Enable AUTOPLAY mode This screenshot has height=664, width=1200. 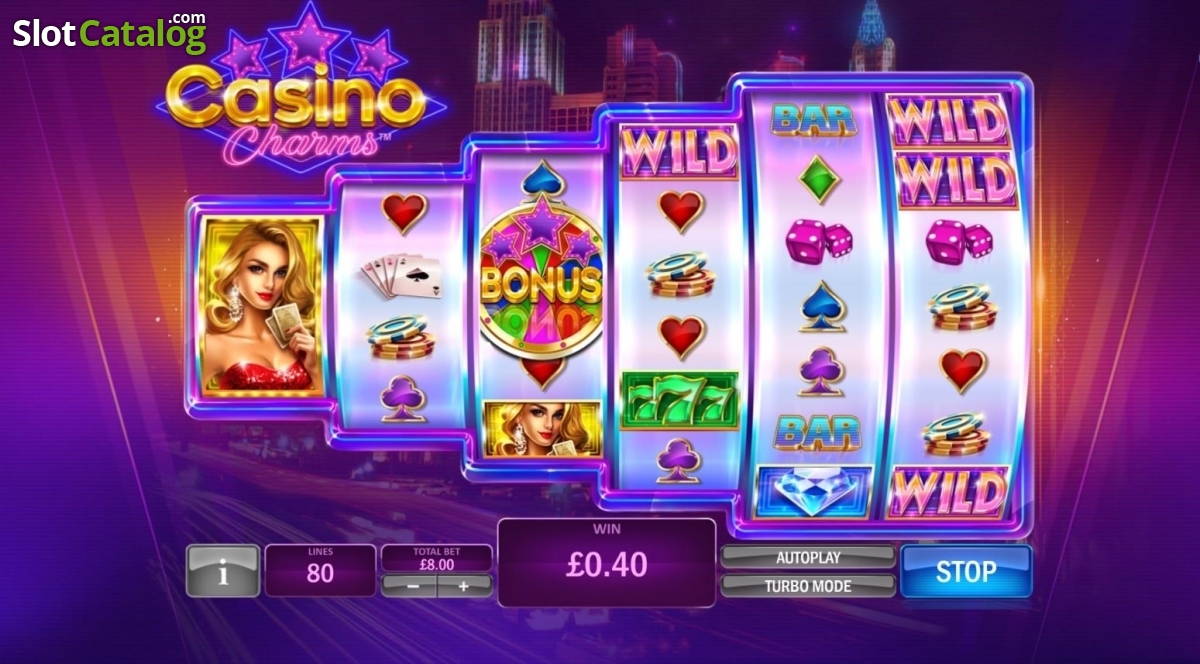(808, 557)
